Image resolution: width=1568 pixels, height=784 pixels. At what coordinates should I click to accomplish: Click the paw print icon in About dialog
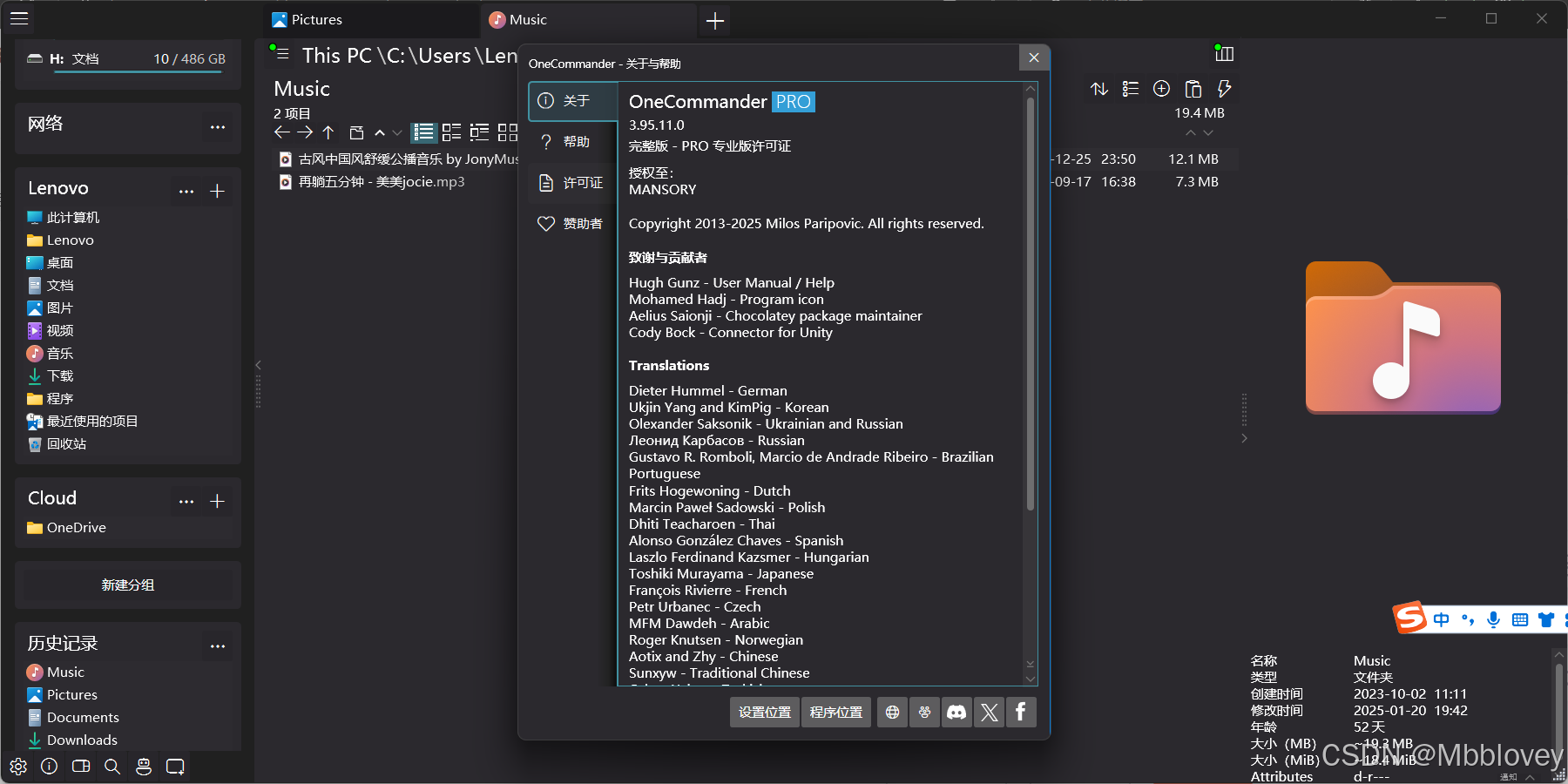pos(924,713)
